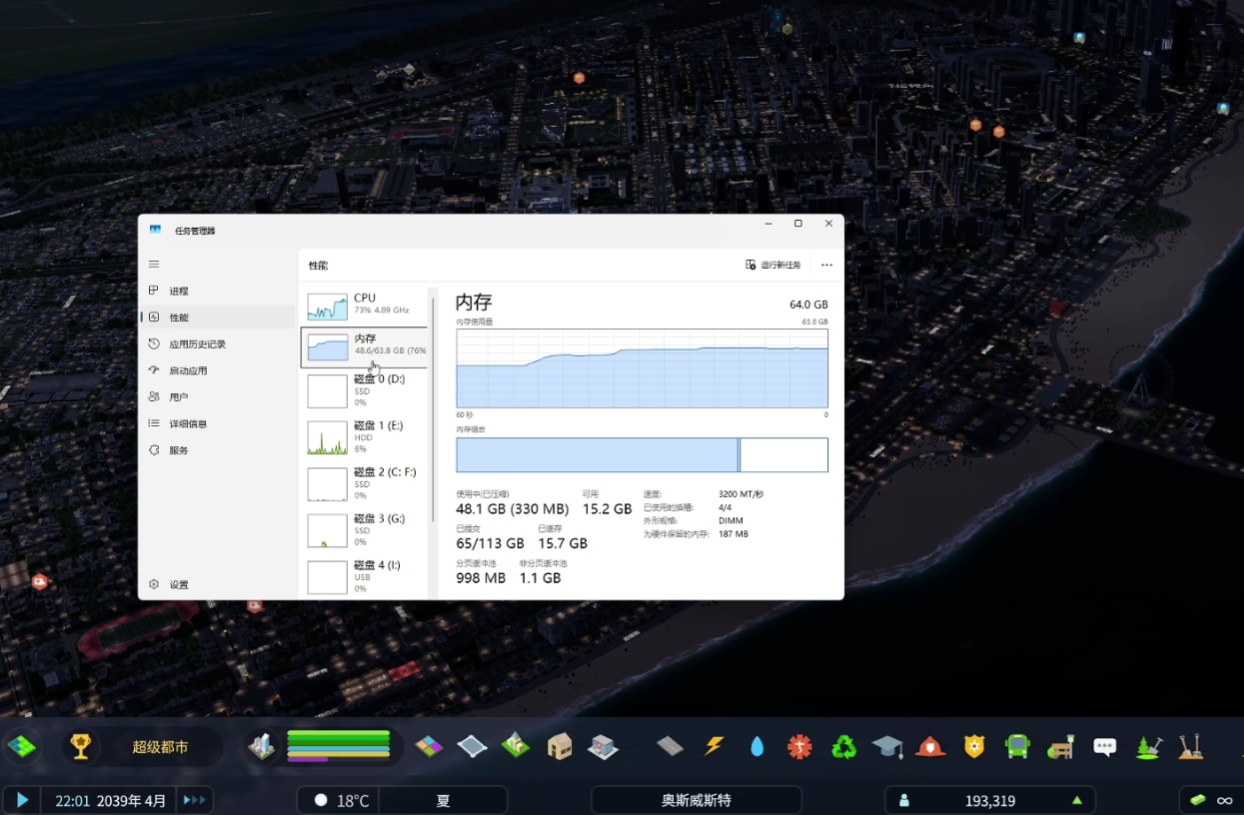Screen dimensions: 1244x815
Task: Switch to 进程 (Processes) page
Action: tap(179, 291)
